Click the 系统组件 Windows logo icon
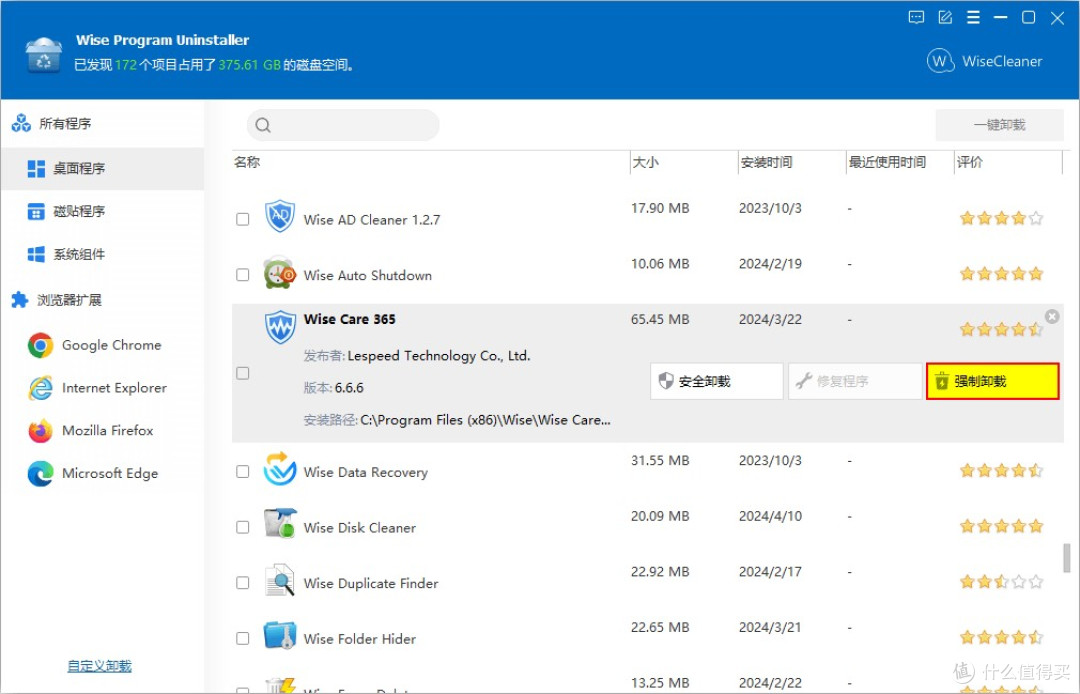This screenshot has width=1080, height=694. tap(36, 254)
